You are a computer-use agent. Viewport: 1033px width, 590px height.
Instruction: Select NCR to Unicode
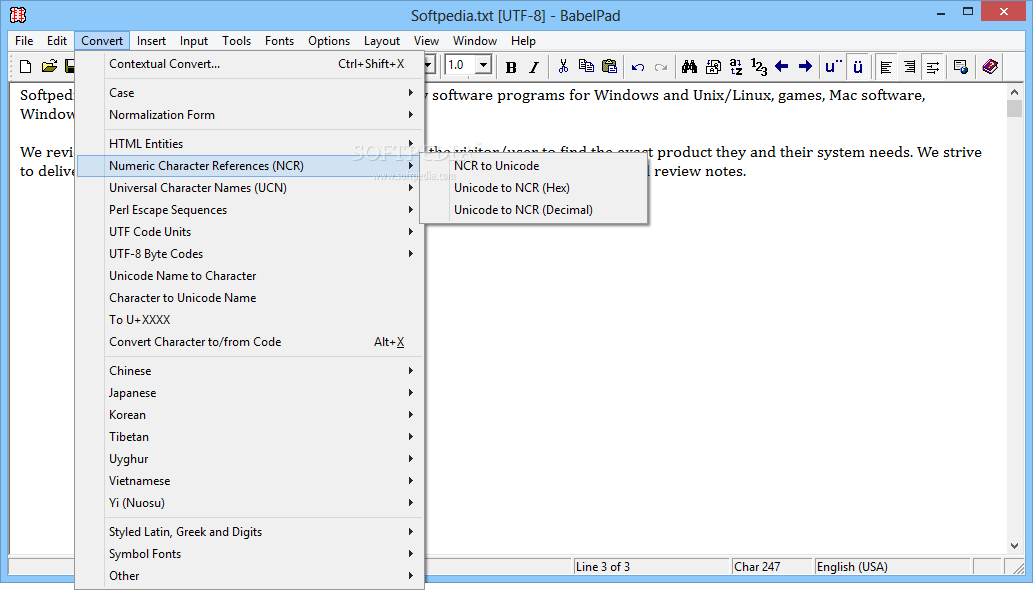[534, 166]
